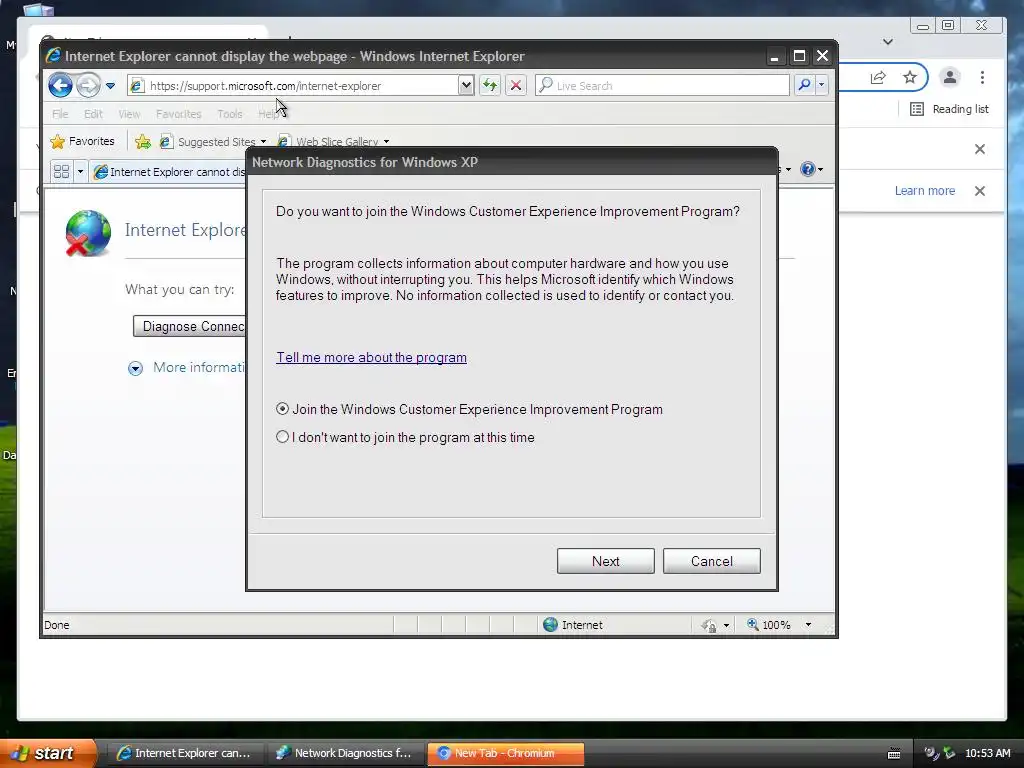Click the Chromium share icon
1024x768 pixels.
point(878,78)
